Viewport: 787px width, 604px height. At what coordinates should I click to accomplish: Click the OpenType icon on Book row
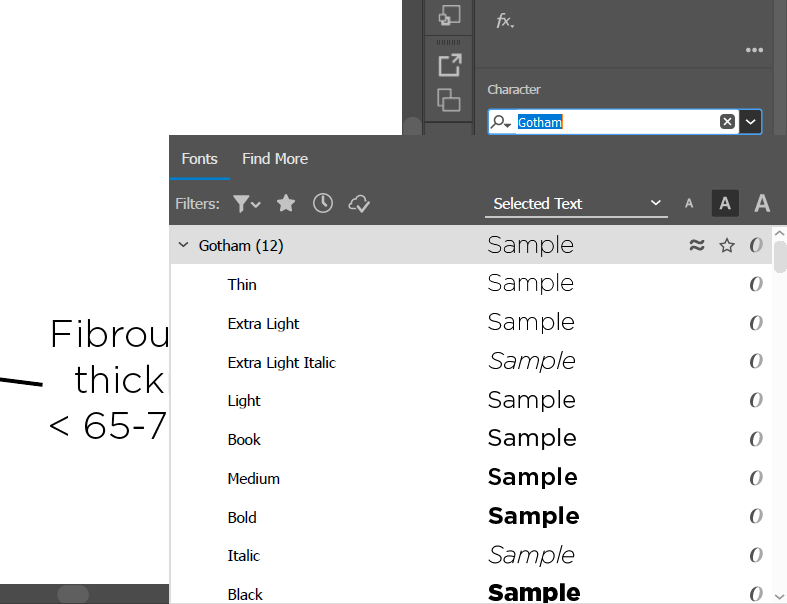[756, 439]
